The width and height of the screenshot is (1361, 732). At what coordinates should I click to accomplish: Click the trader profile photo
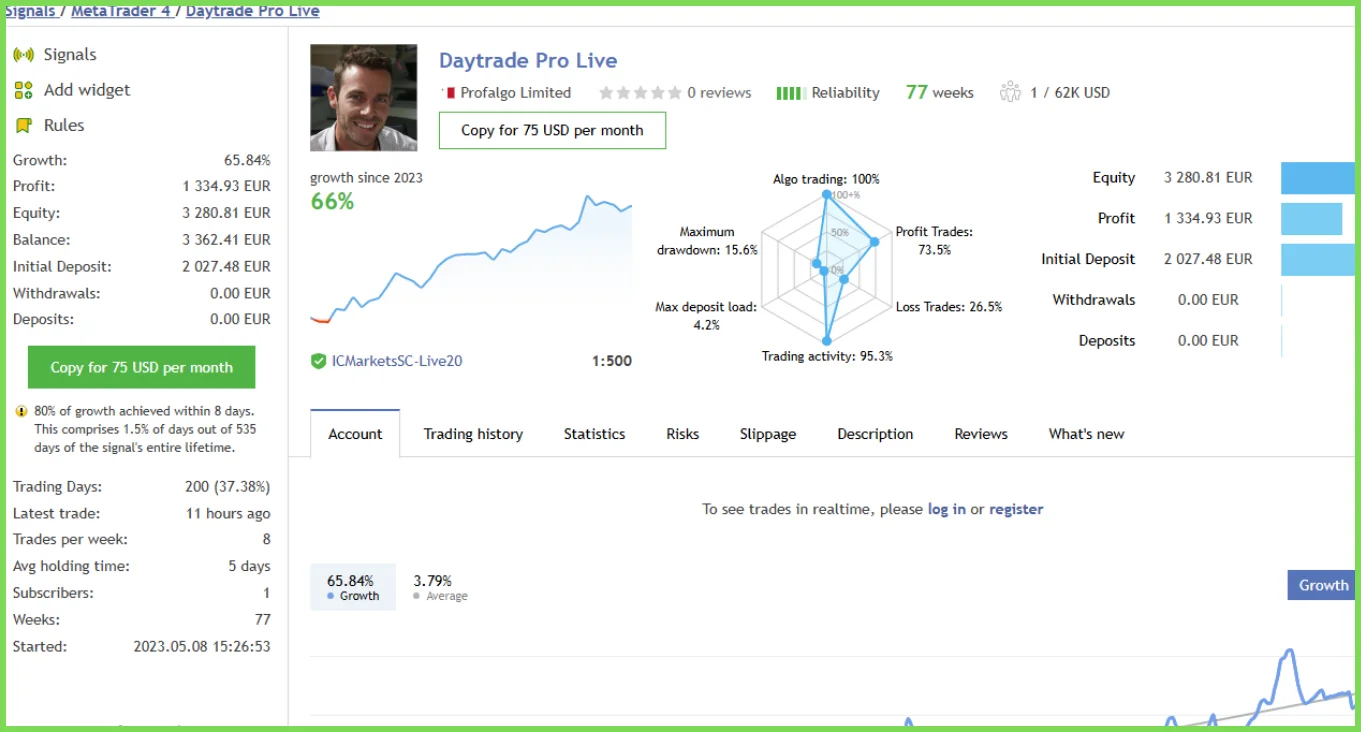pos(364,97)
